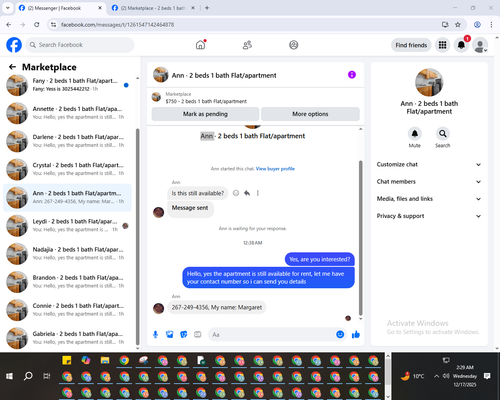Open the notifications bell

coord(461,45)
